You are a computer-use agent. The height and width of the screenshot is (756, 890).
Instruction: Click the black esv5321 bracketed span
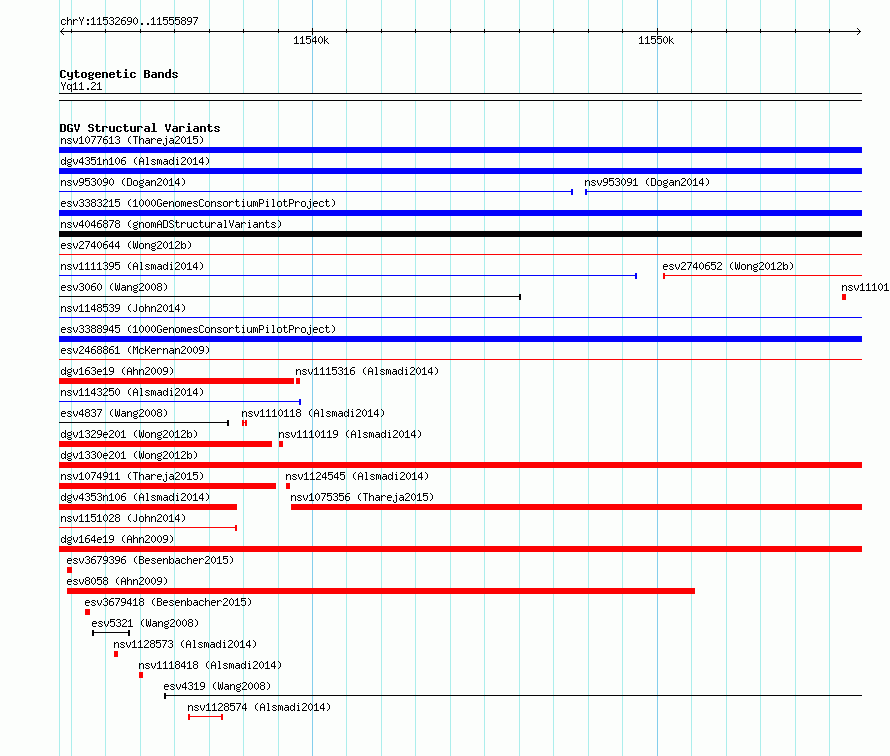click(111, 633)
